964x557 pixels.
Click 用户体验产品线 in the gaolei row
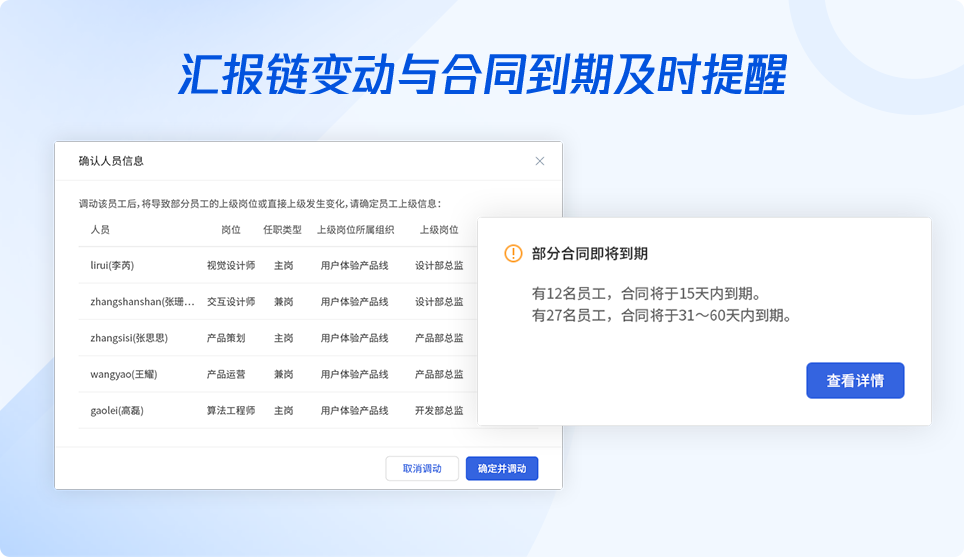[354, 411]
